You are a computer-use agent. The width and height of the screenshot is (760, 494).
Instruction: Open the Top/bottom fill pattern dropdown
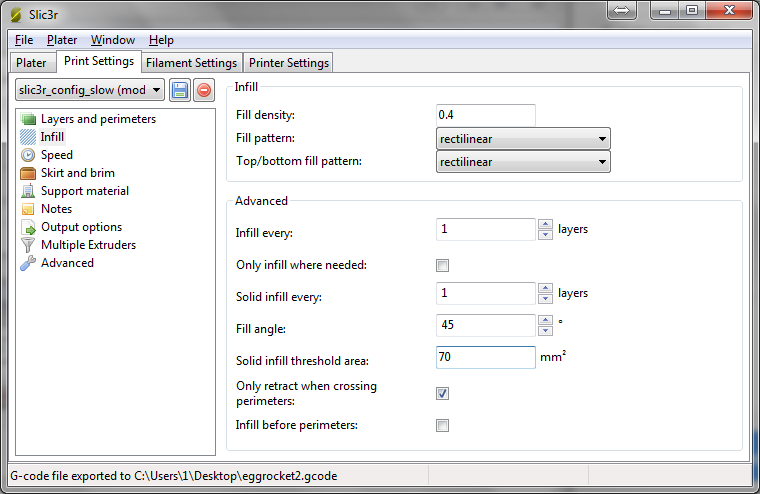pos(524,161)
